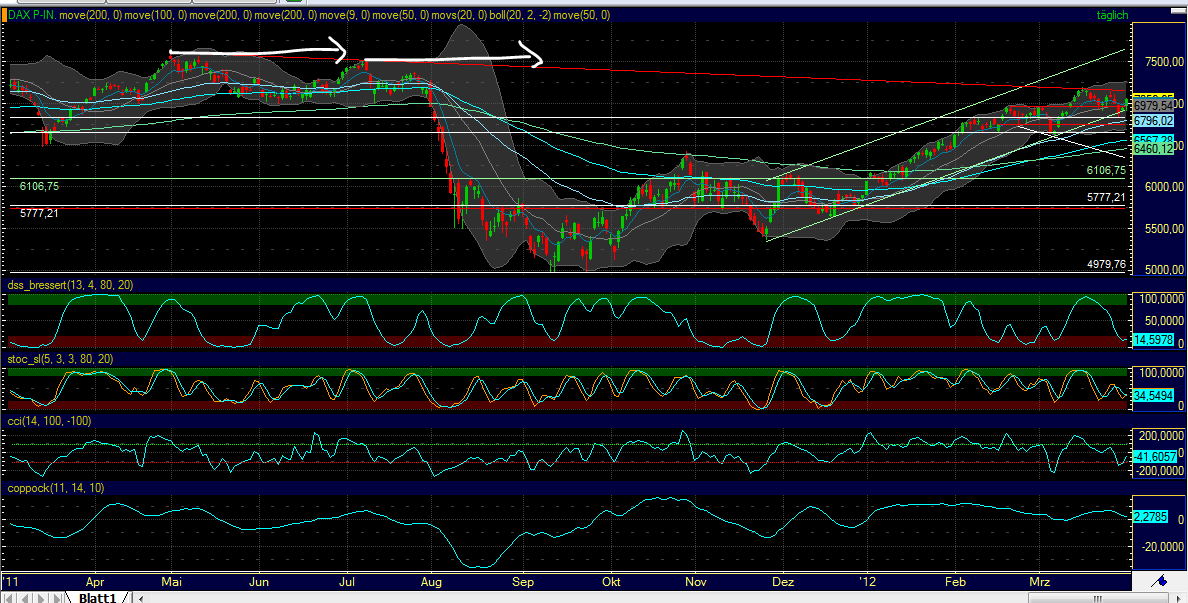Click the blue pin marker icon
Screen dimensions: 1188x603
click(x=1158, y=581)
